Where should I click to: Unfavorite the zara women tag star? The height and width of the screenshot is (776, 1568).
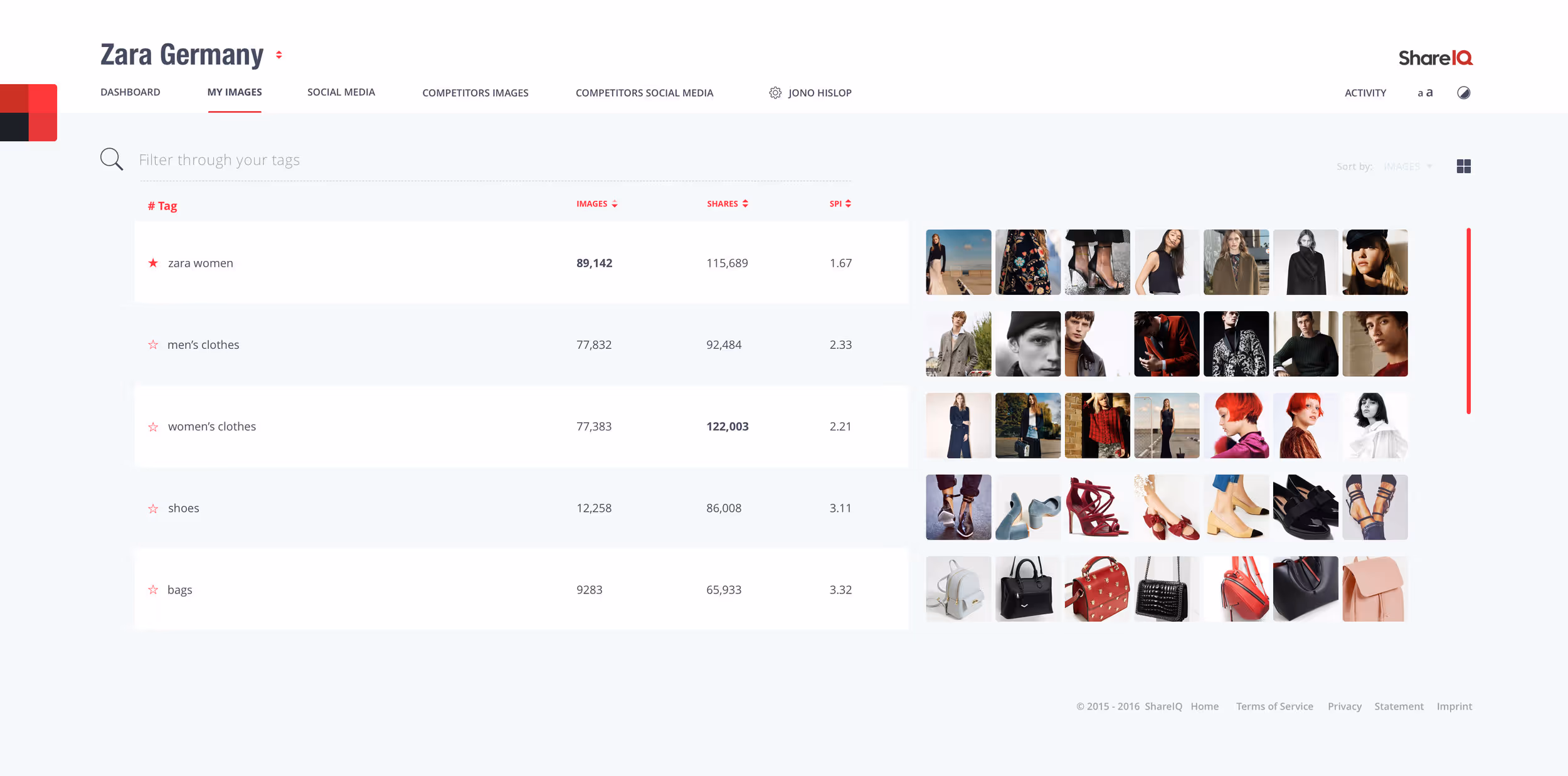pos(153,263)
